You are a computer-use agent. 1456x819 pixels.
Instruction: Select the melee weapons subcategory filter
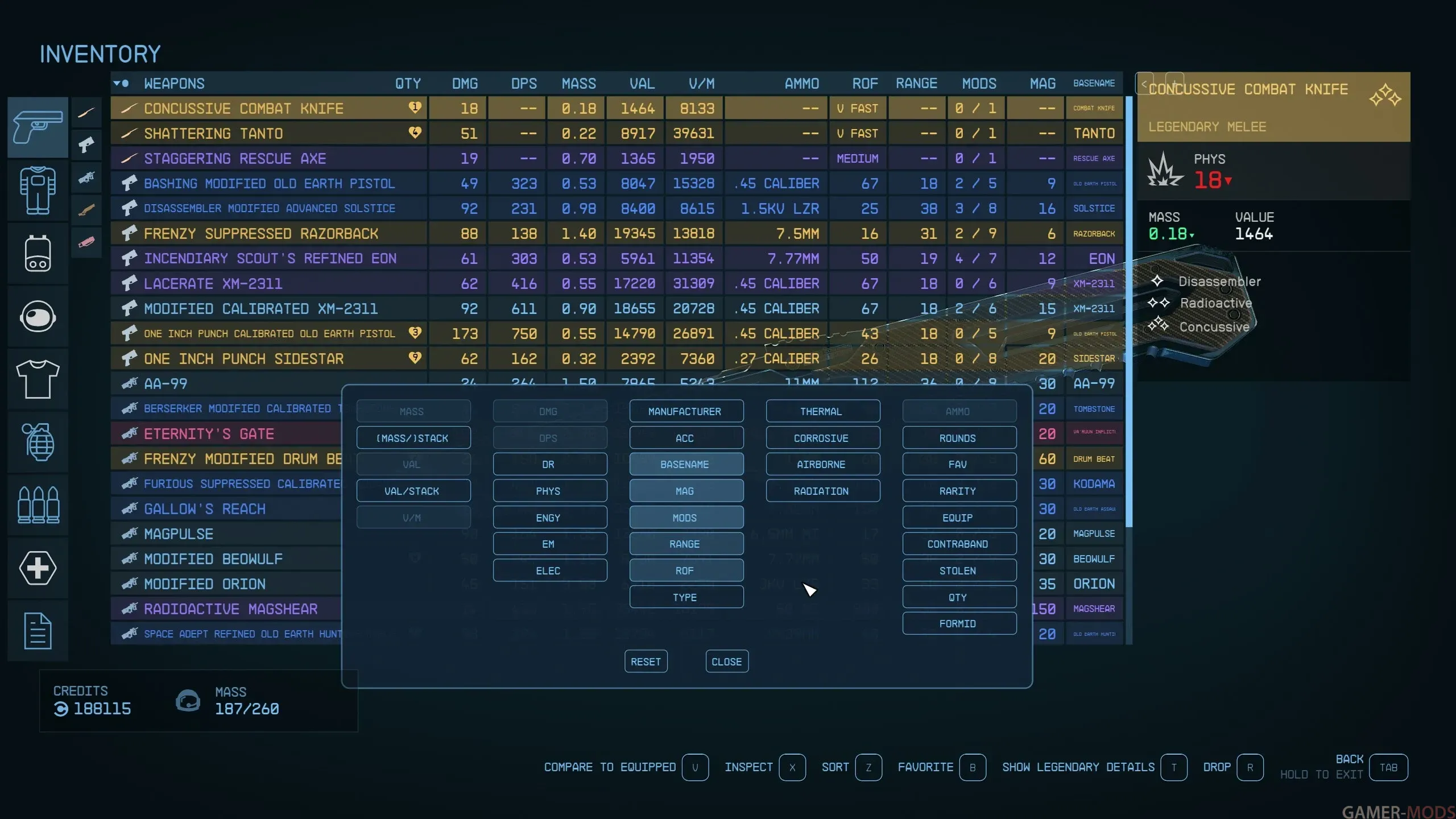[86, 112]
